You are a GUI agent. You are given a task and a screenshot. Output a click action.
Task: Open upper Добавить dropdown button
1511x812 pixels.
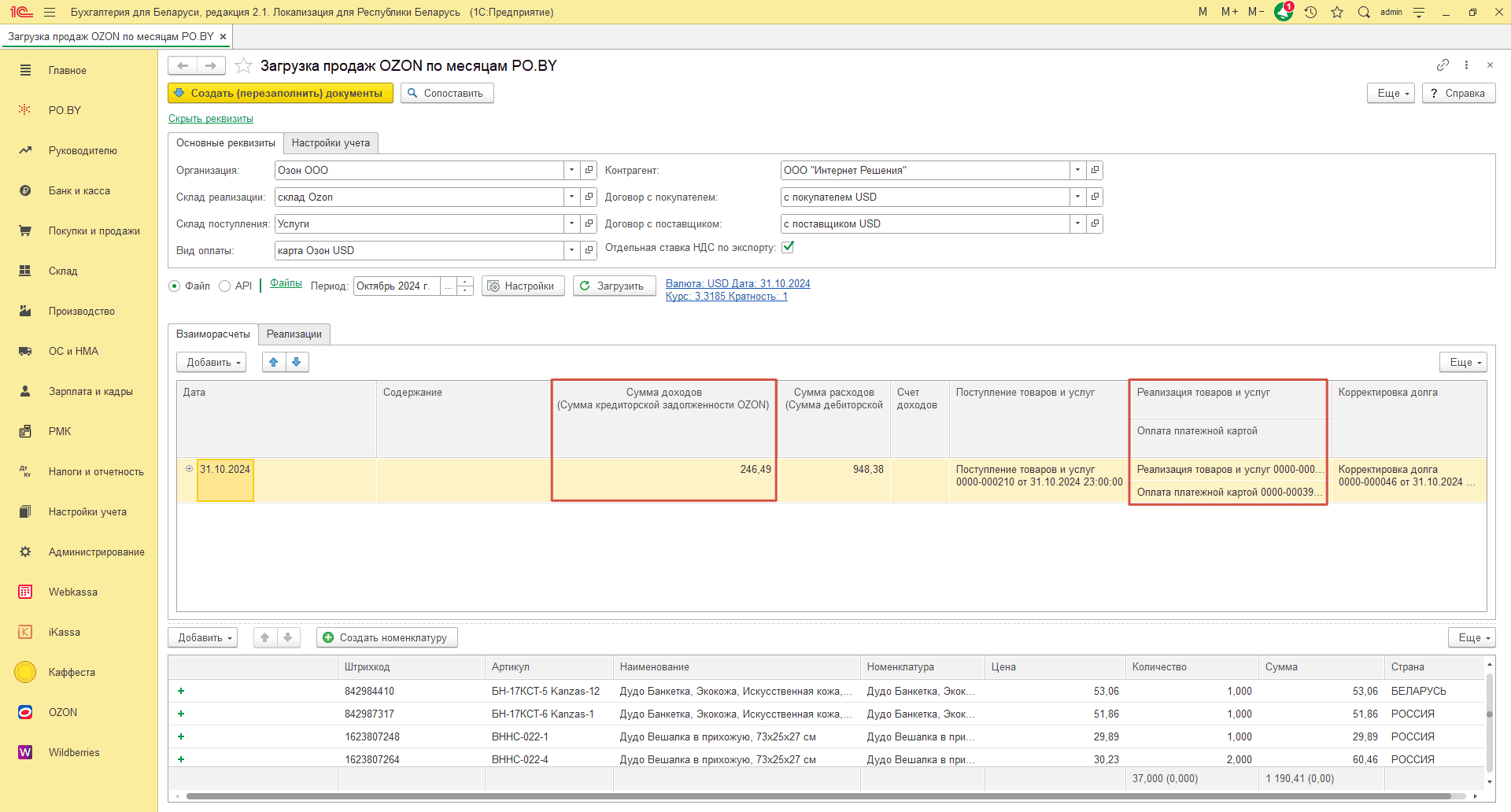coord(212,362)
